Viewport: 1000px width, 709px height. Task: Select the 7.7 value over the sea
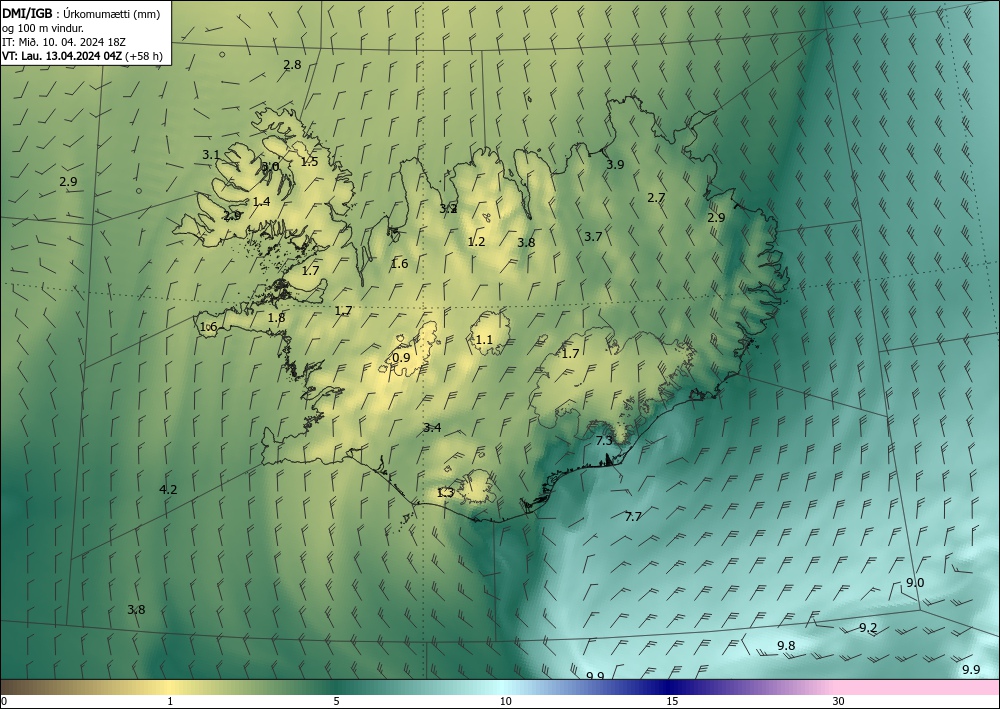[x=633, y=516]
